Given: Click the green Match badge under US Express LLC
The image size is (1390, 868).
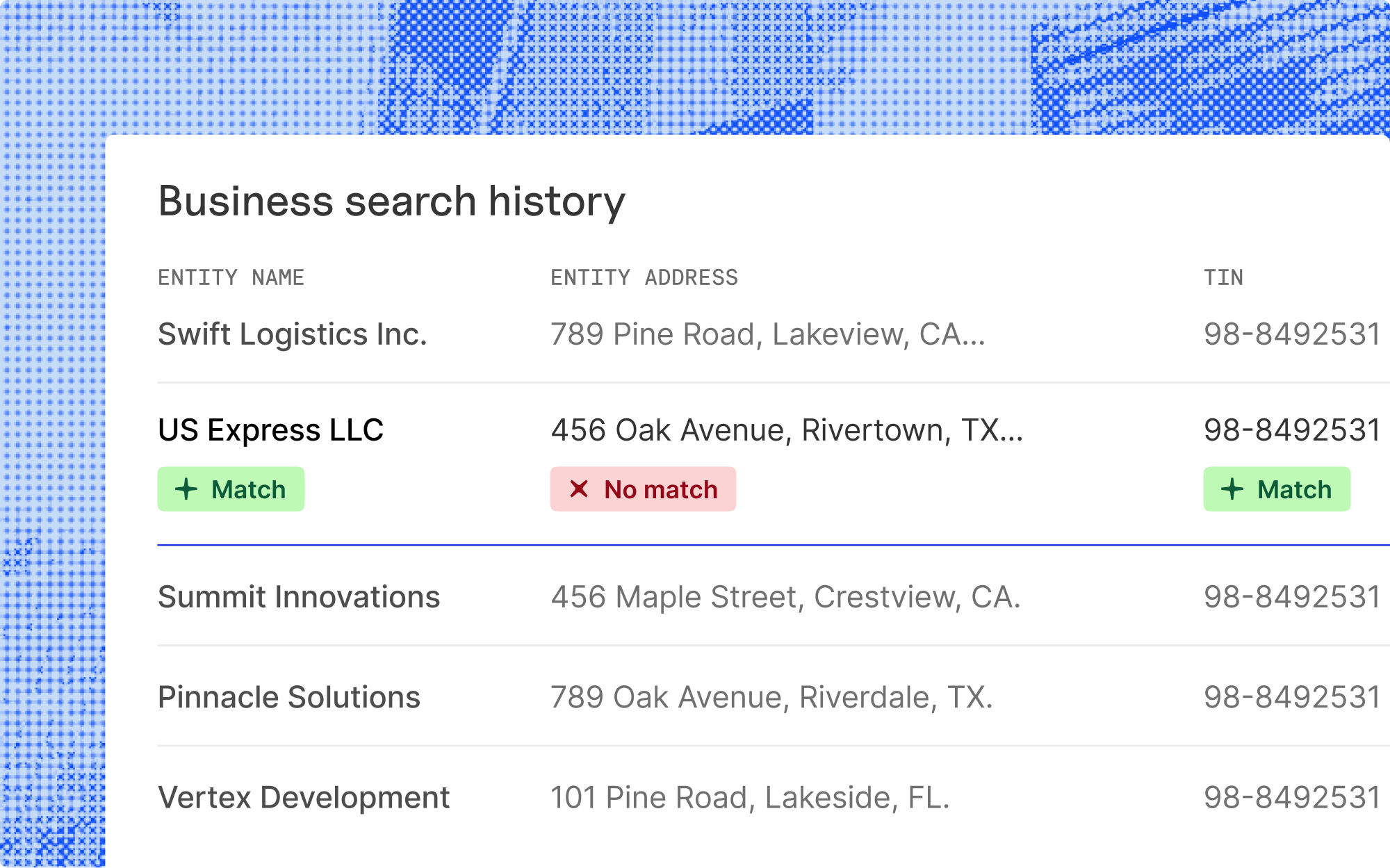Looking at the screenshot, I should coord(231,489).
